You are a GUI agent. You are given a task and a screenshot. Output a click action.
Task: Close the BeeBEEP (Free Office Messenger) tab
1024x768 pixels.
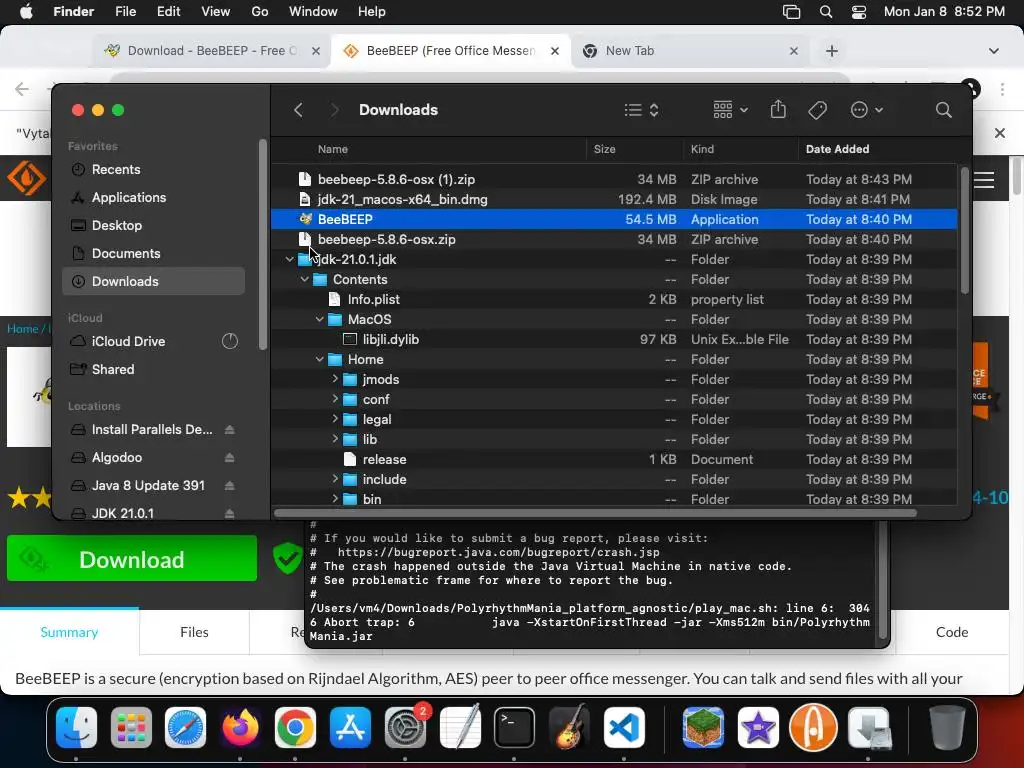coord(554,51)
